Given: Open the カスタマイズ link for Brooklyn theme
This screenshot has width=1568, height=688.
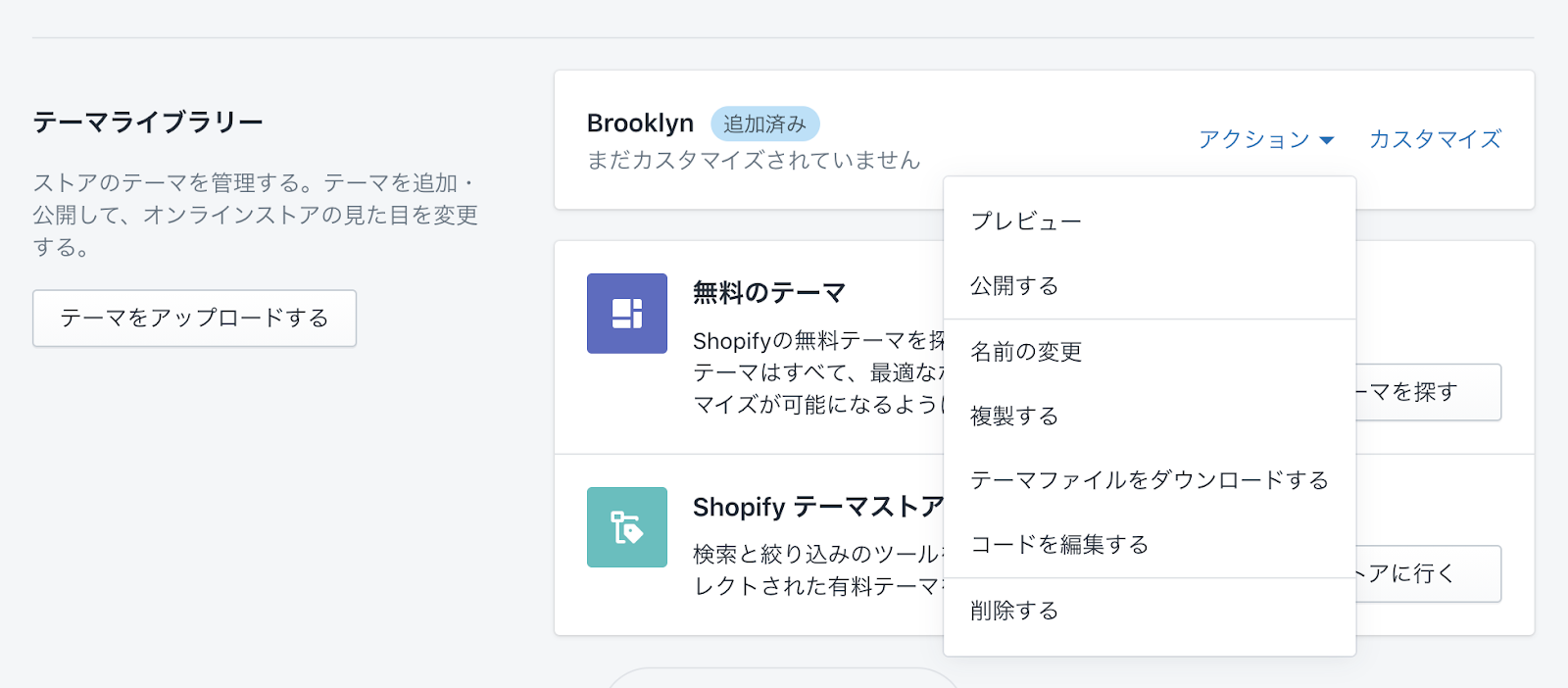Looking at the screenshot, I should click(x=1435, y=139).
